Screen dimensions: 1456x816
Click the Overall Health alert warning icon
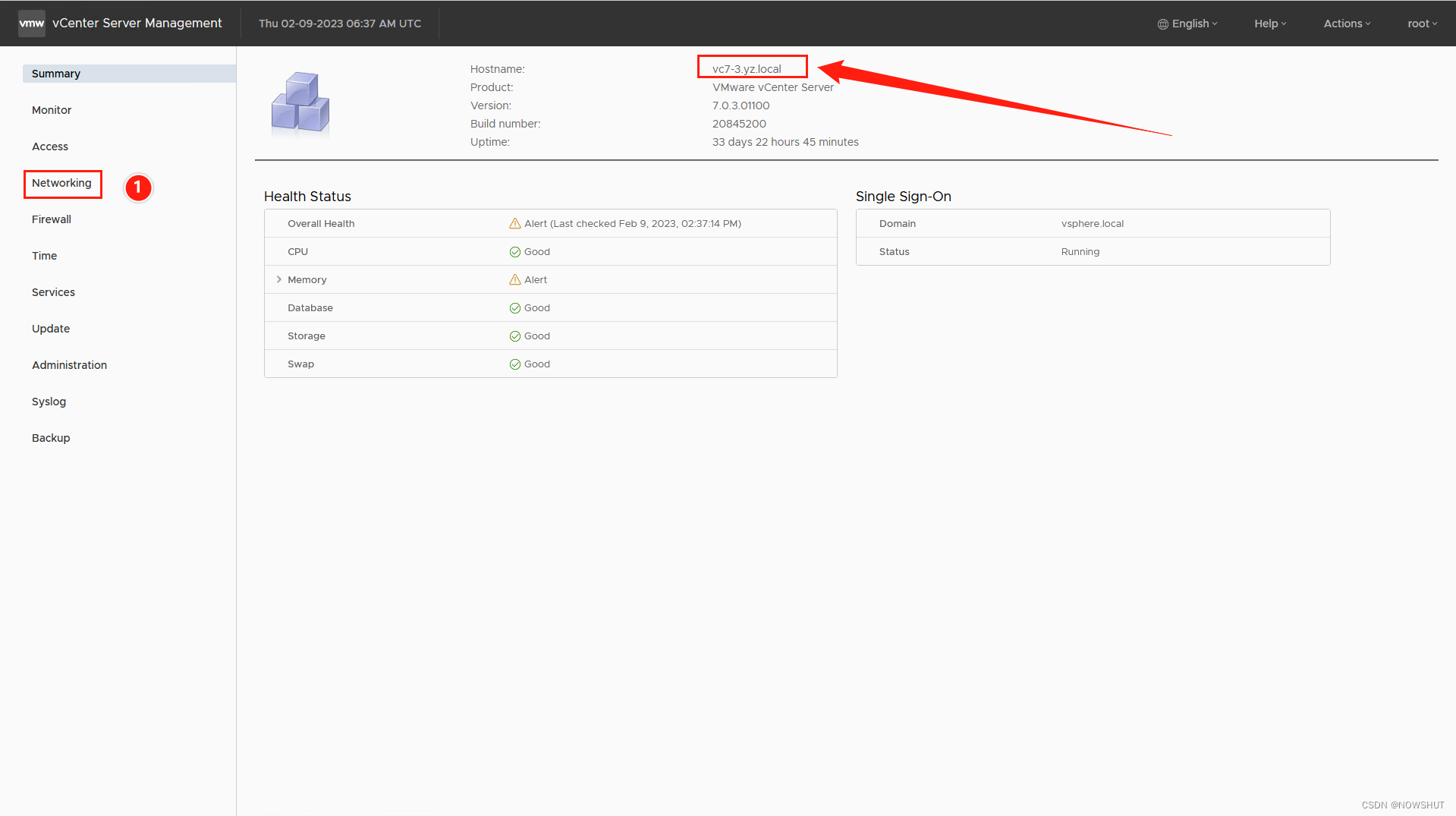click(x=515, y=223)
